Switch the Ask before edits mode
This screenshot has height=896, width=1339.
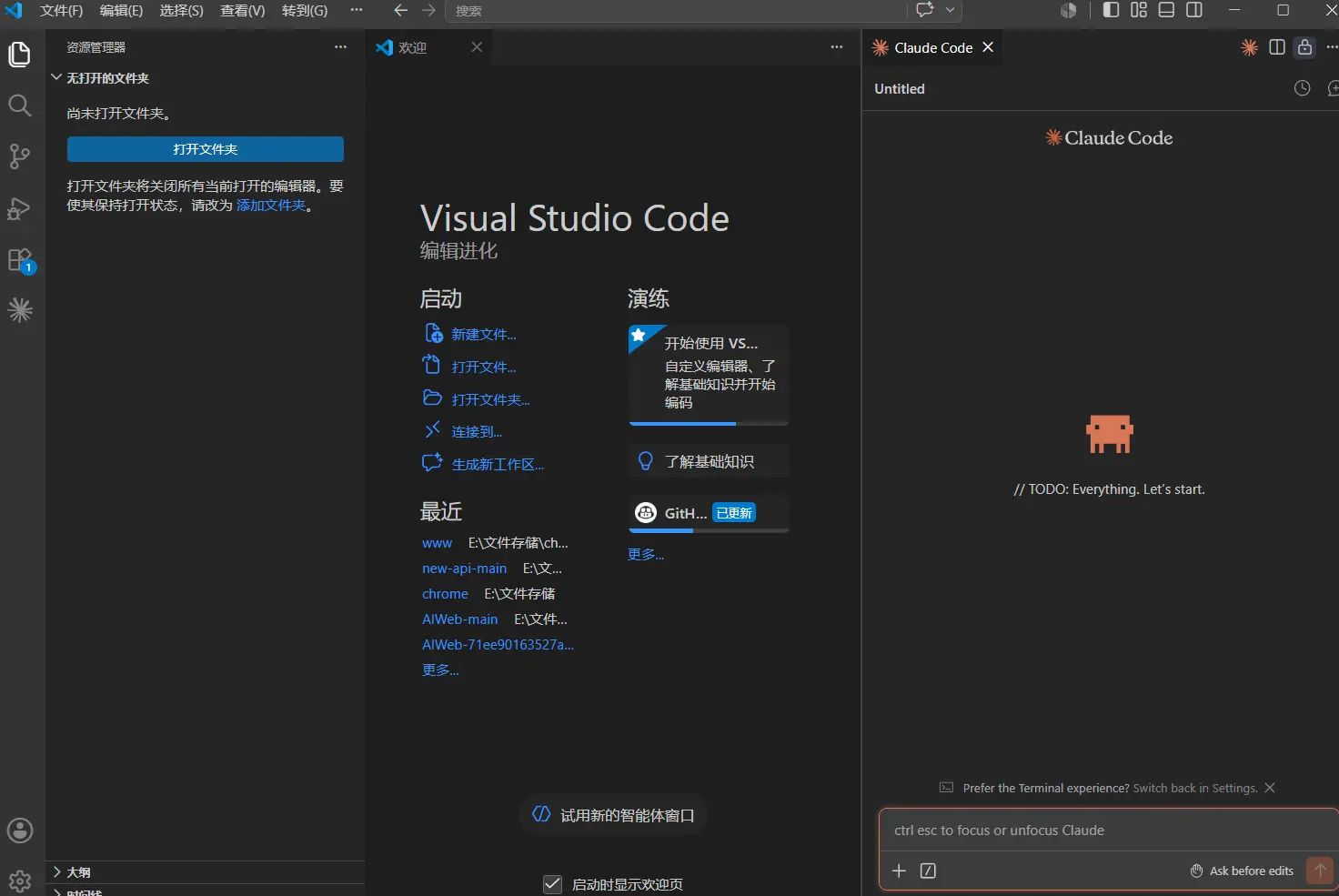(1242, 871)
